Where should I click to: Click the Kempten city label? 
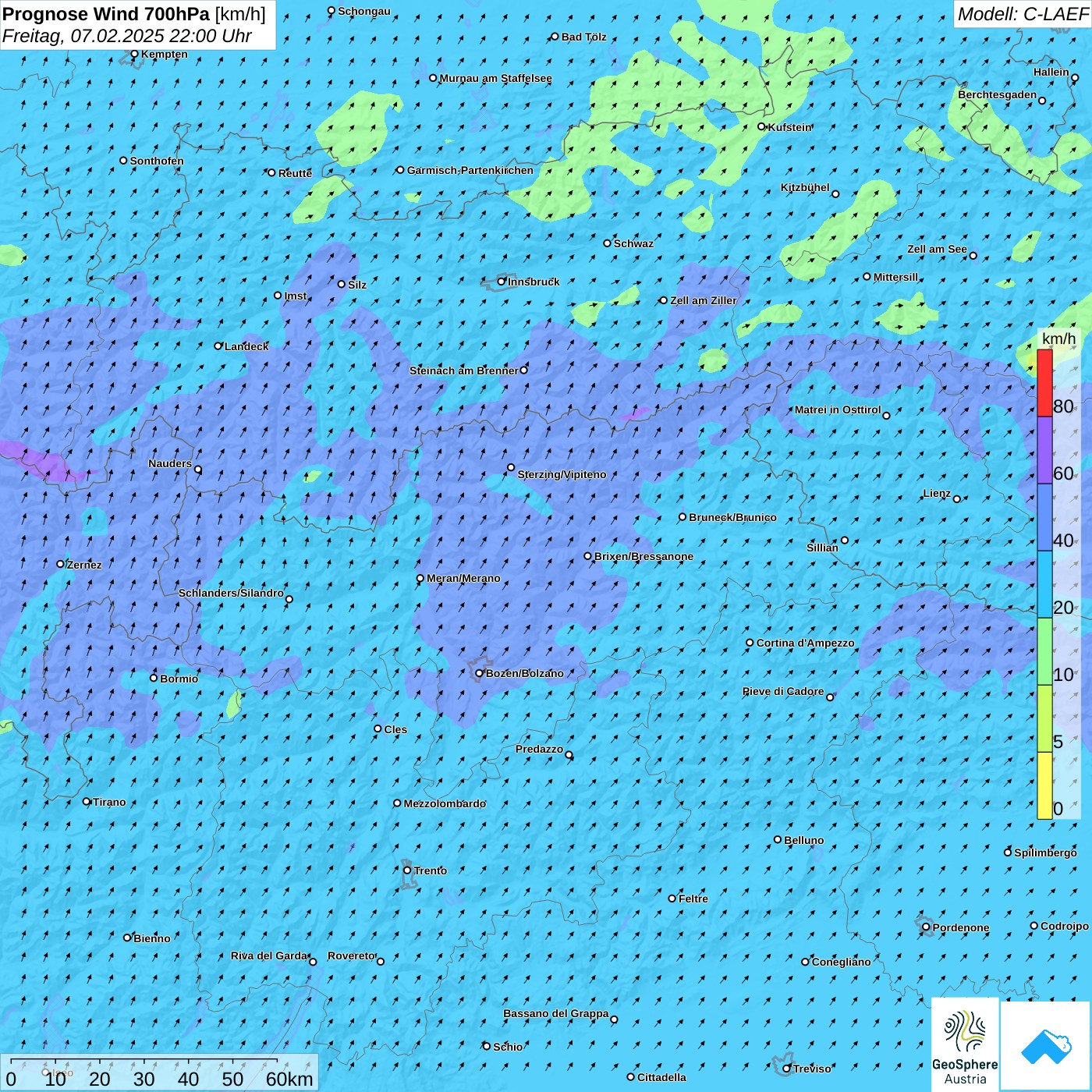[x=165, y=54]
